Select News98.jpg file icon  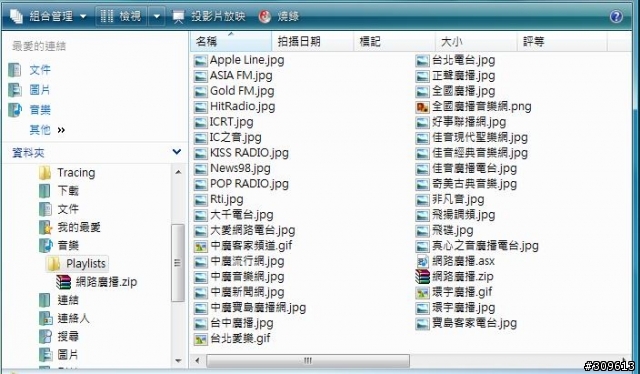click(x=200, y=169)
